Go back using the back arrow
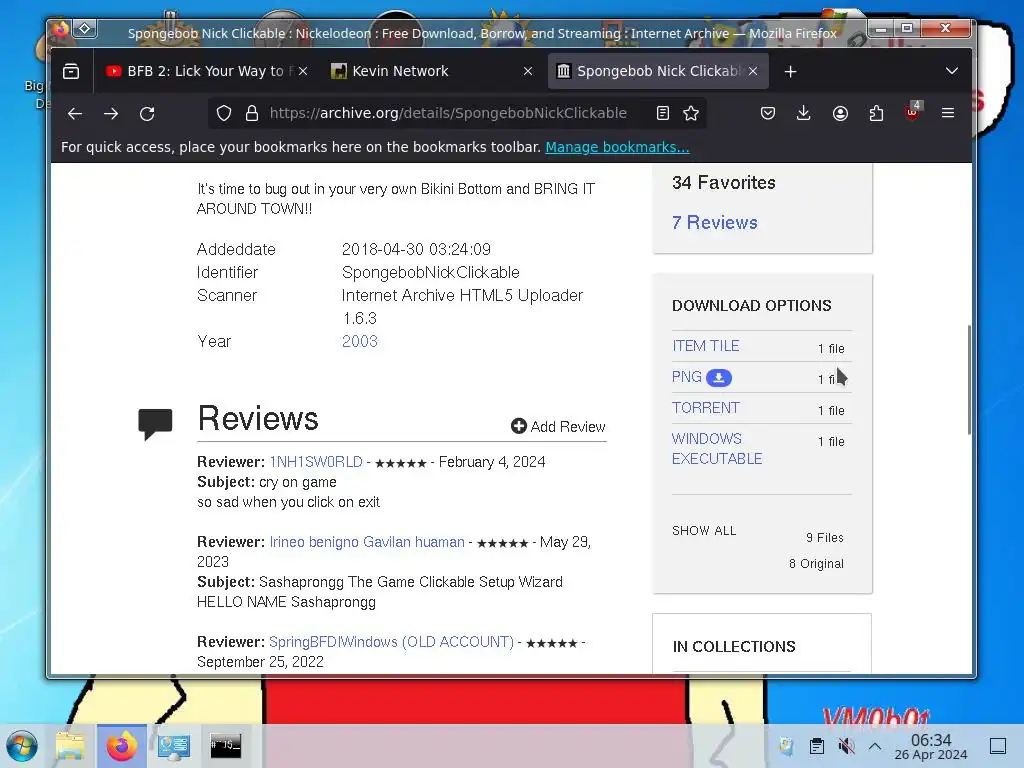 (x=75, y=114)
